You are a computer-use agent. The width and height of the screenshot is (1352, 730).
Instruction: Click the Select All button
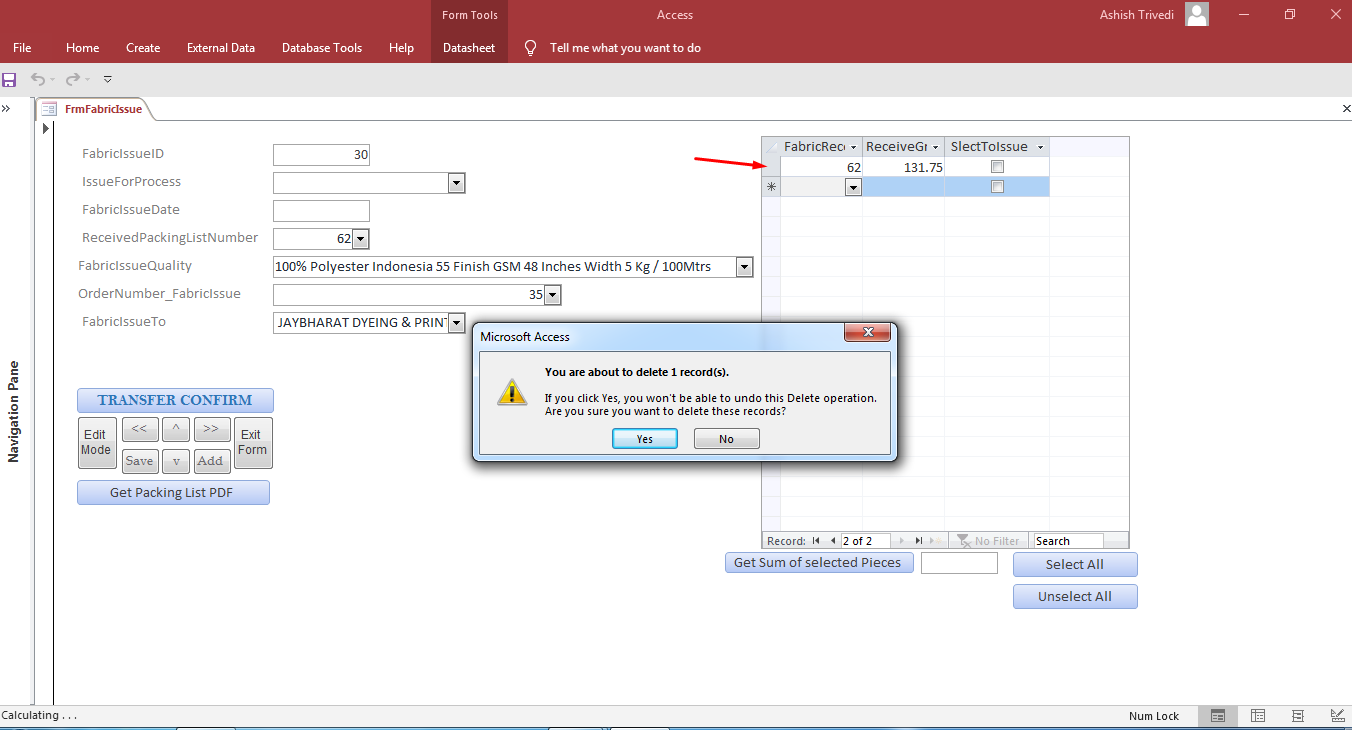click(x=1075, y=564)
